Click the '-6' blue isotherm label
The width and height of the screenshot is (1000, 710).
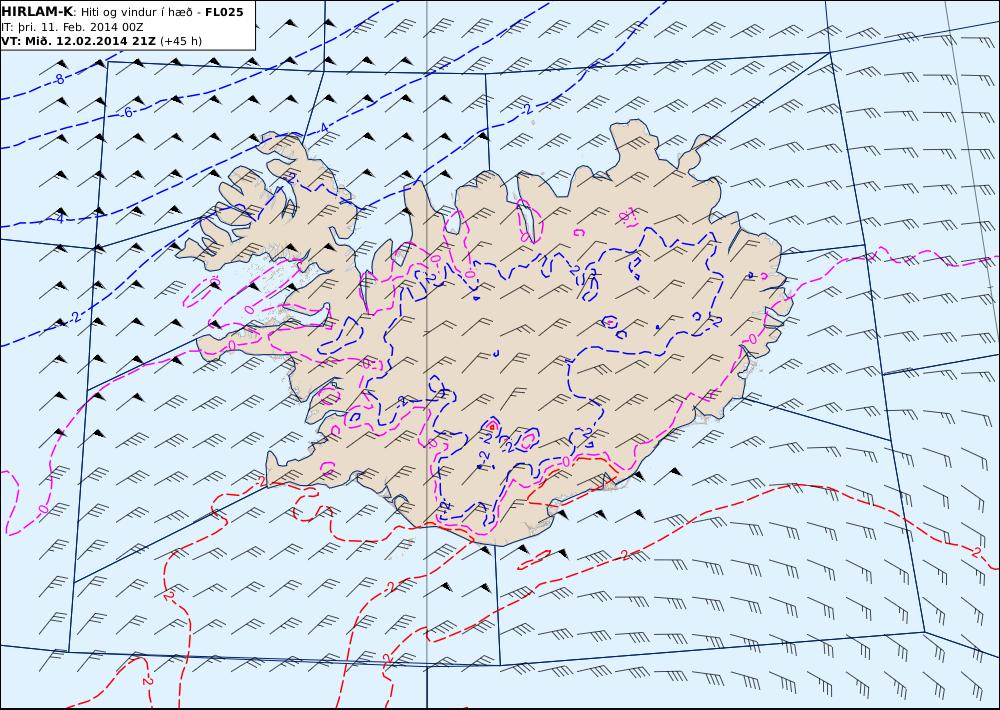pyautogui.click(x=126, y=112)
